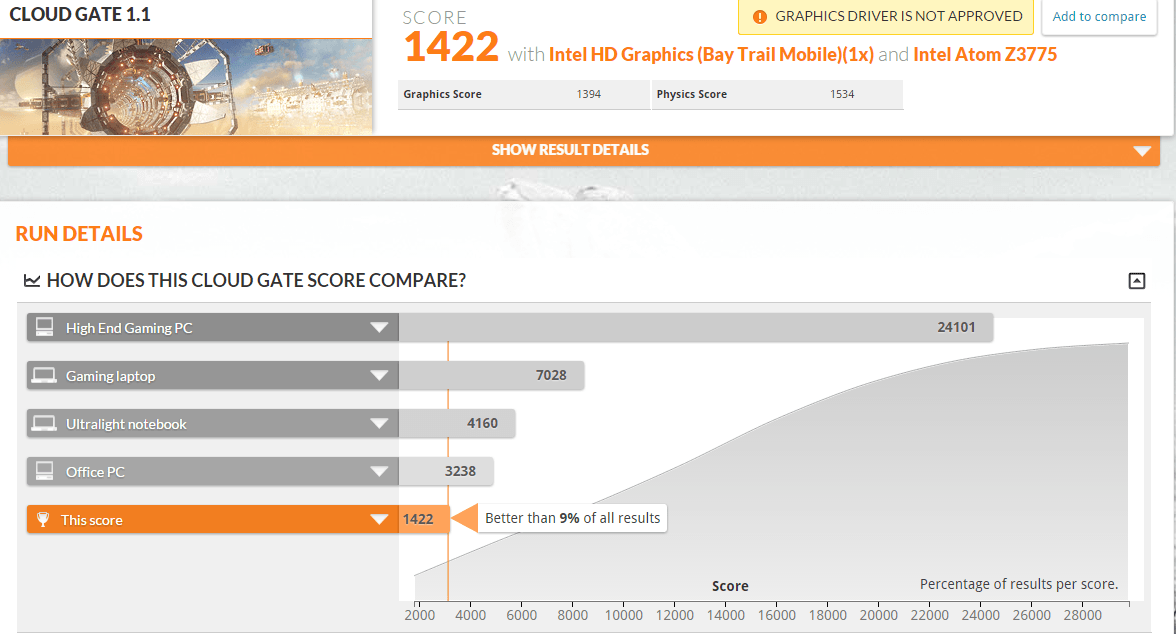Open Intel Atom Z3775 link
This screenshot has width=1176, height=634.
[985, 55]
